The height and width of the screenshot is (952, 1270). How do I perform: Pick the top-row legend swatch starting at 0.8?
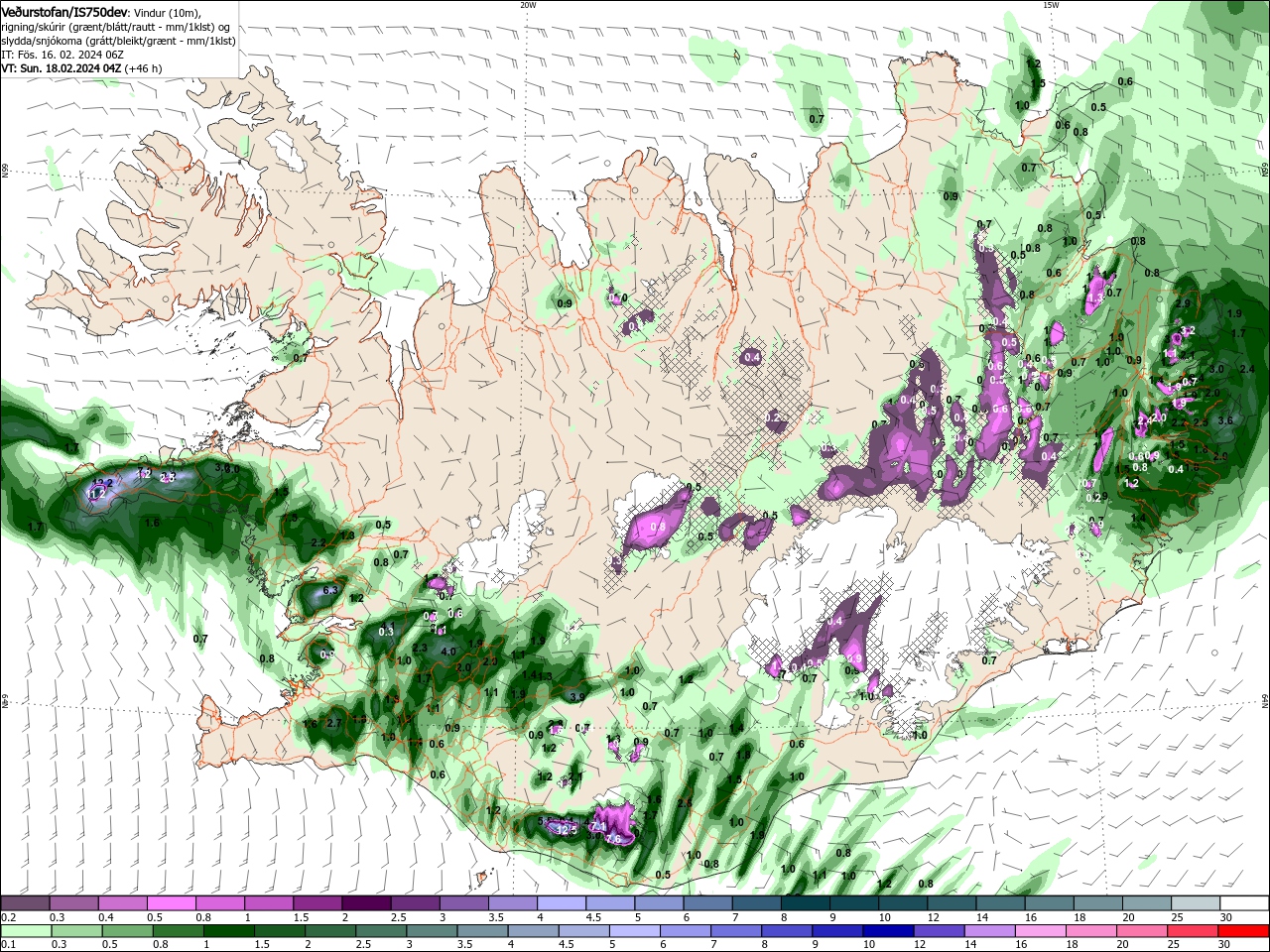(x=220, y=903)
